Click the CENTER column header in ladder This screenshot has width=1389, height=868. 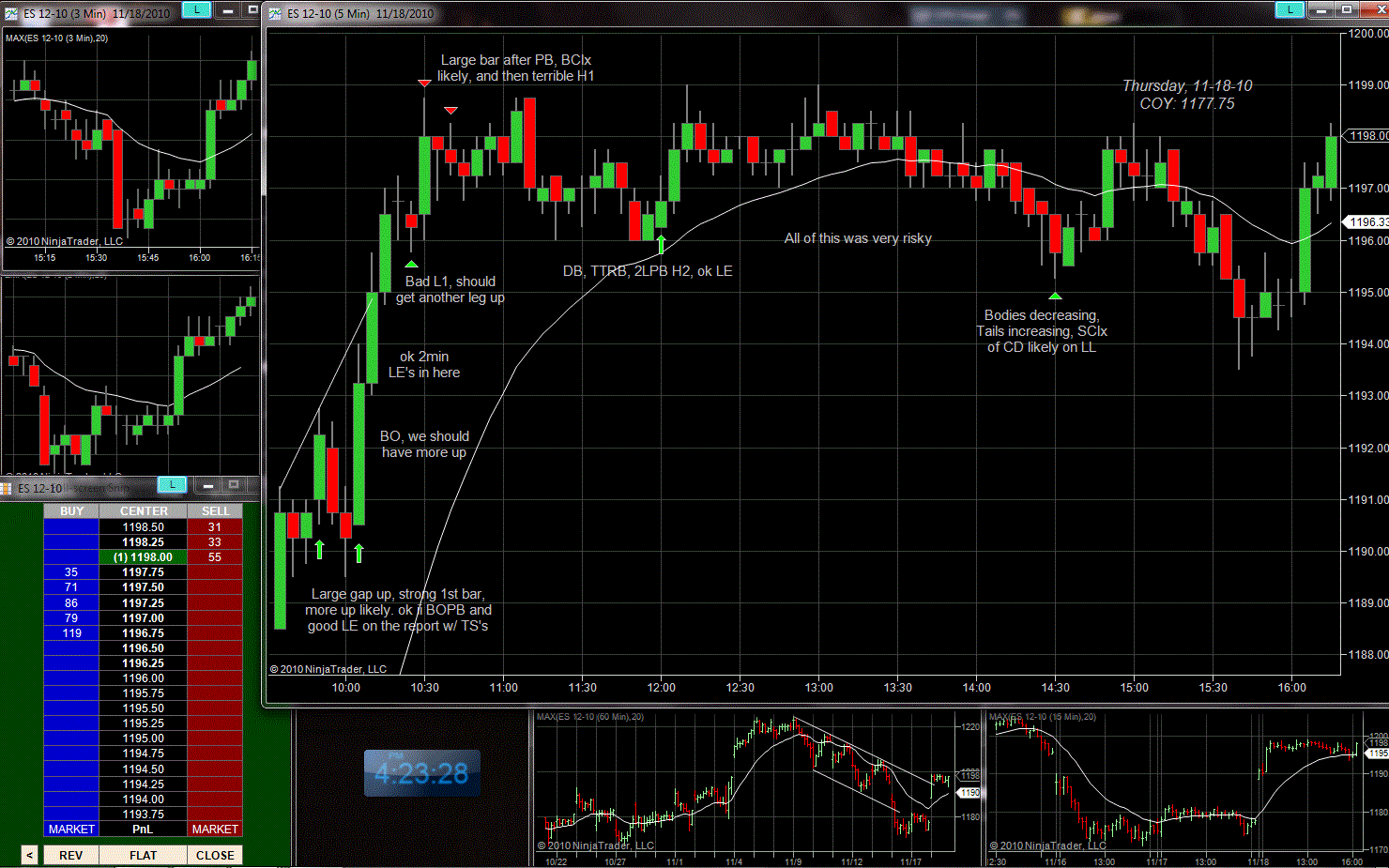(144, 510)
